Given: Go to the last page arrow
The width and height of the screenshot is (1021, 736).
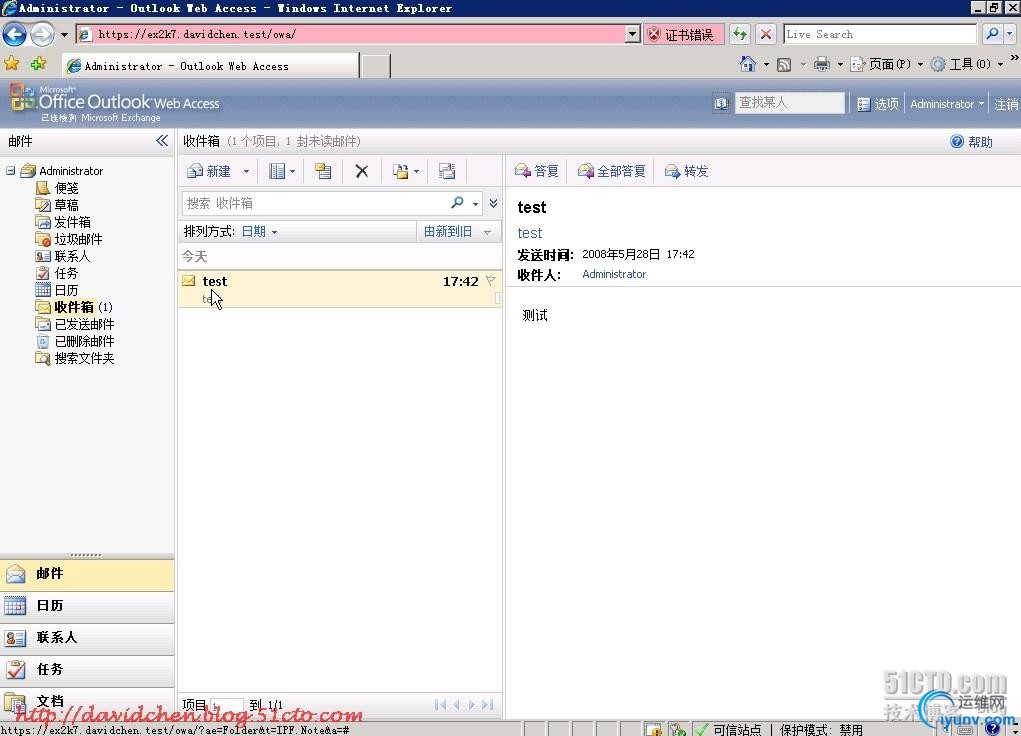Looking at the screenshot, I should point(488,705).
